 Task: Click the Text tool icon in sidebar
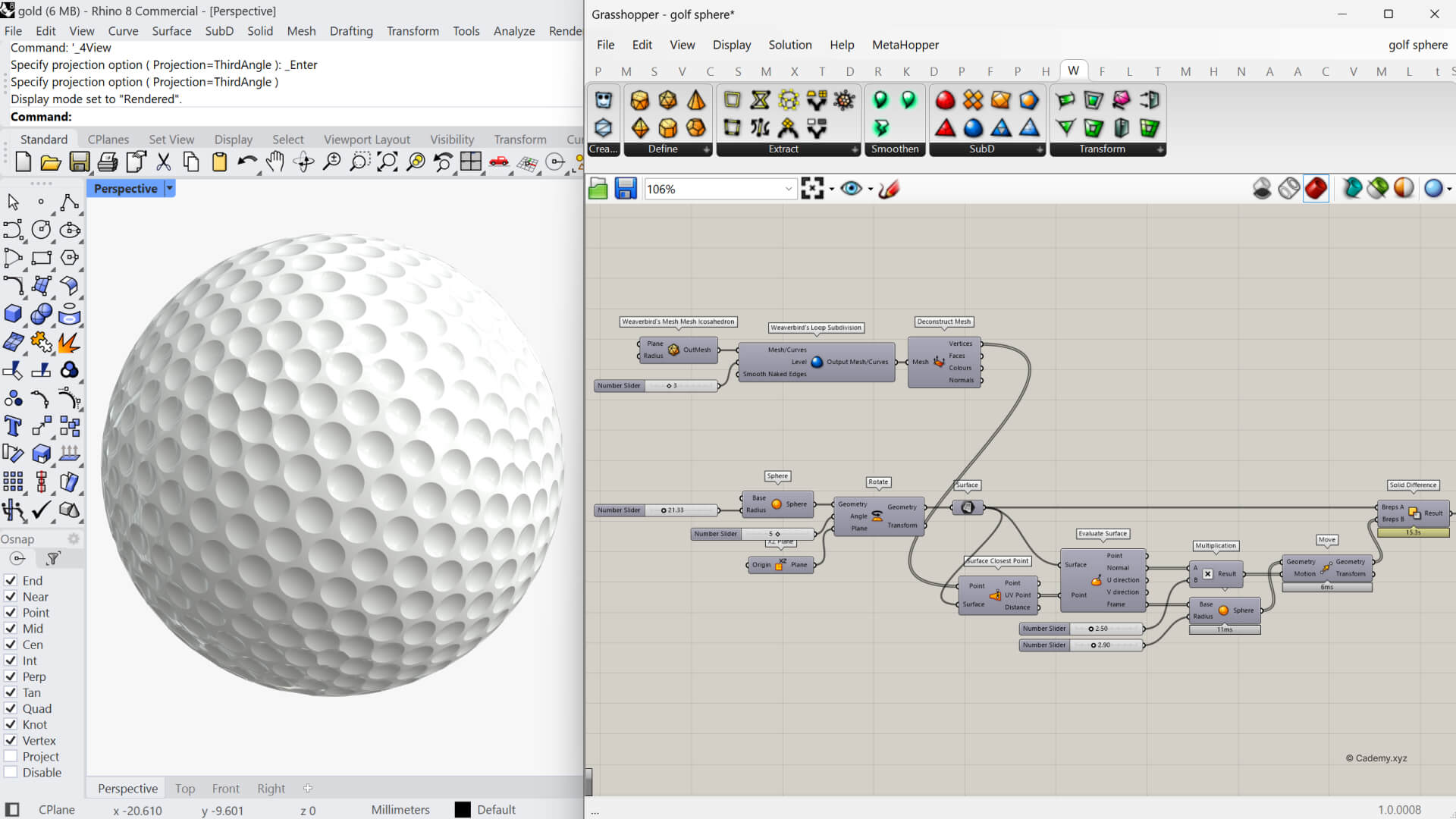[x=13, y=426]
